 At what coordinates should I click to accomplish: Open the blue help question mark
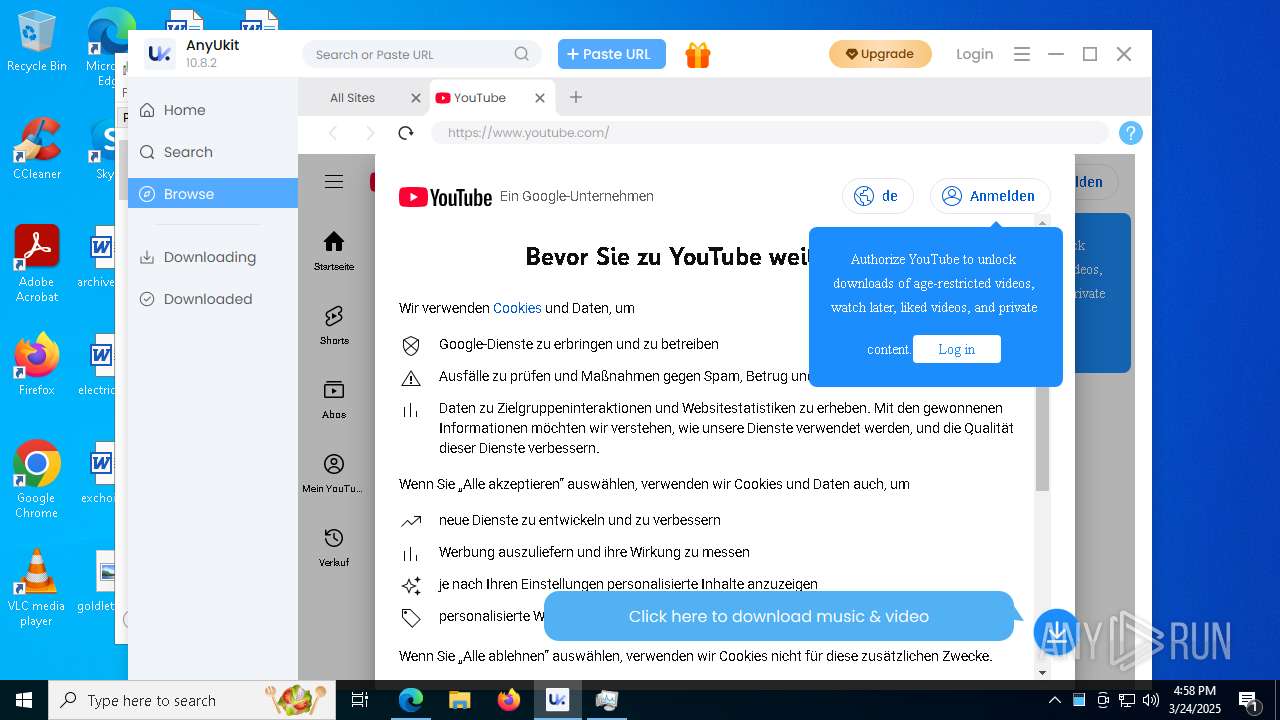pos(1130,133)
